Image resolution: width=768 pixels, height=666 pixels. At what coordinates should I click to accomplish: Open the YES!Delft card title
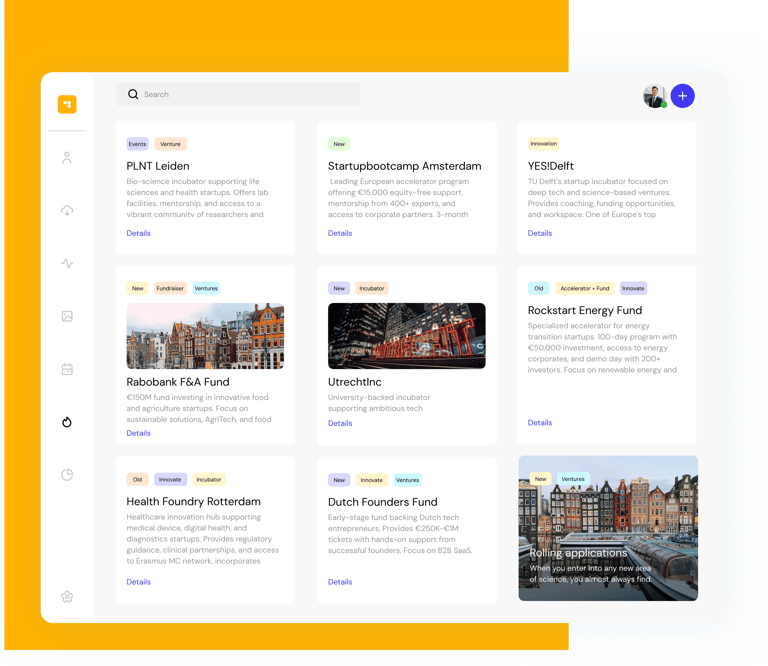pyautogui.click(x=551, y=166)
